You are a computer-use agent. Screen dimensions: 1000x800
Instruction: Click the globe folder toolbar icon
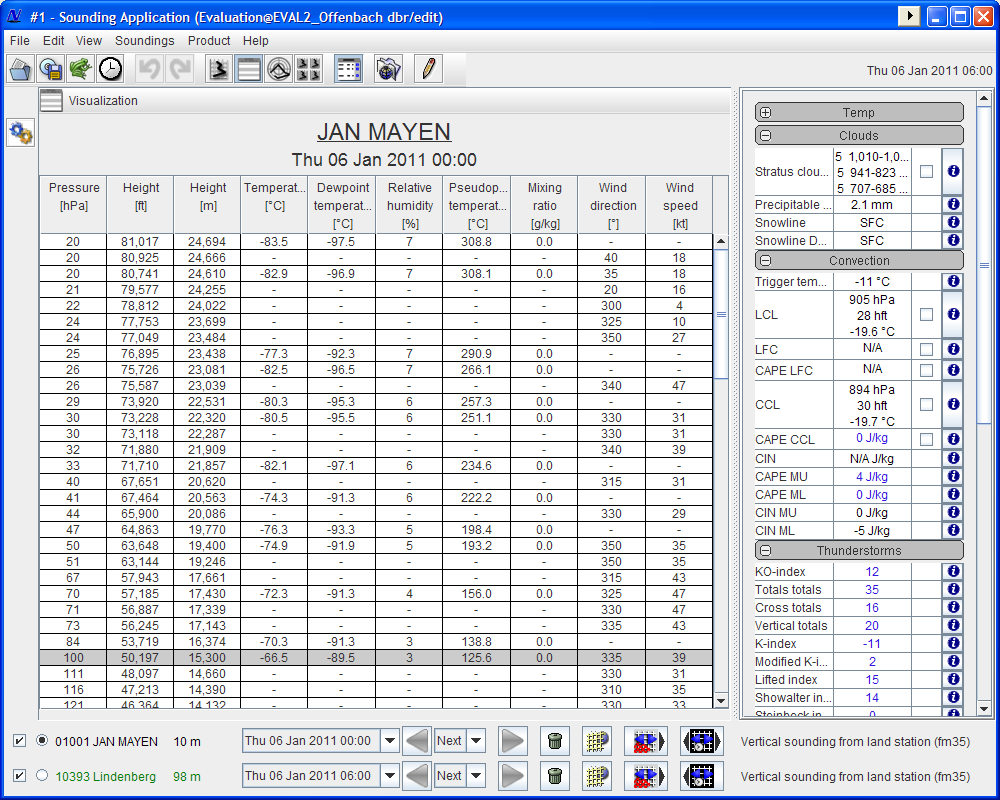388,69
